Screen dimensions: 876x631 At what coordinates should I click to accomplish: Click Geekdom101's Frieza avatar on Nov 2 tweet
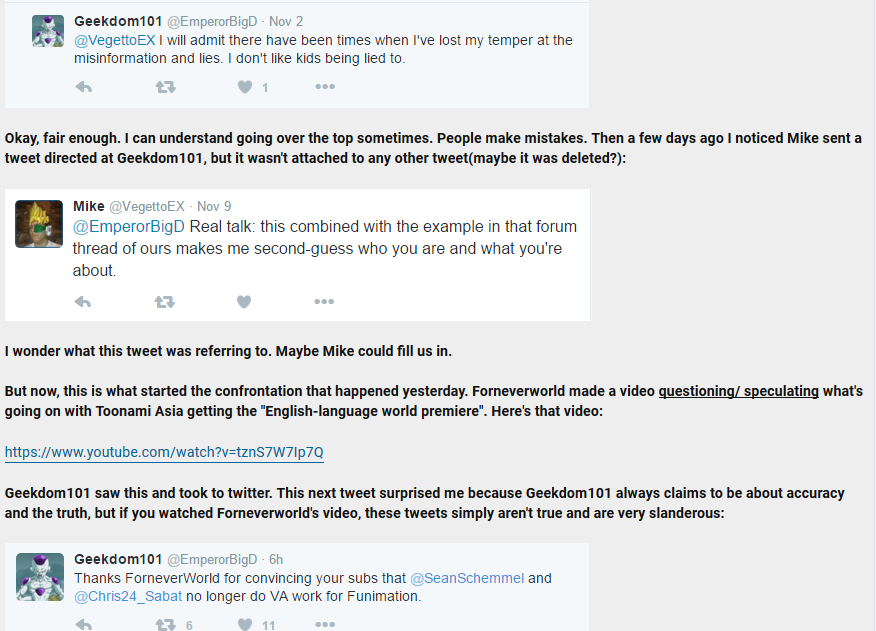pos(47,31)
